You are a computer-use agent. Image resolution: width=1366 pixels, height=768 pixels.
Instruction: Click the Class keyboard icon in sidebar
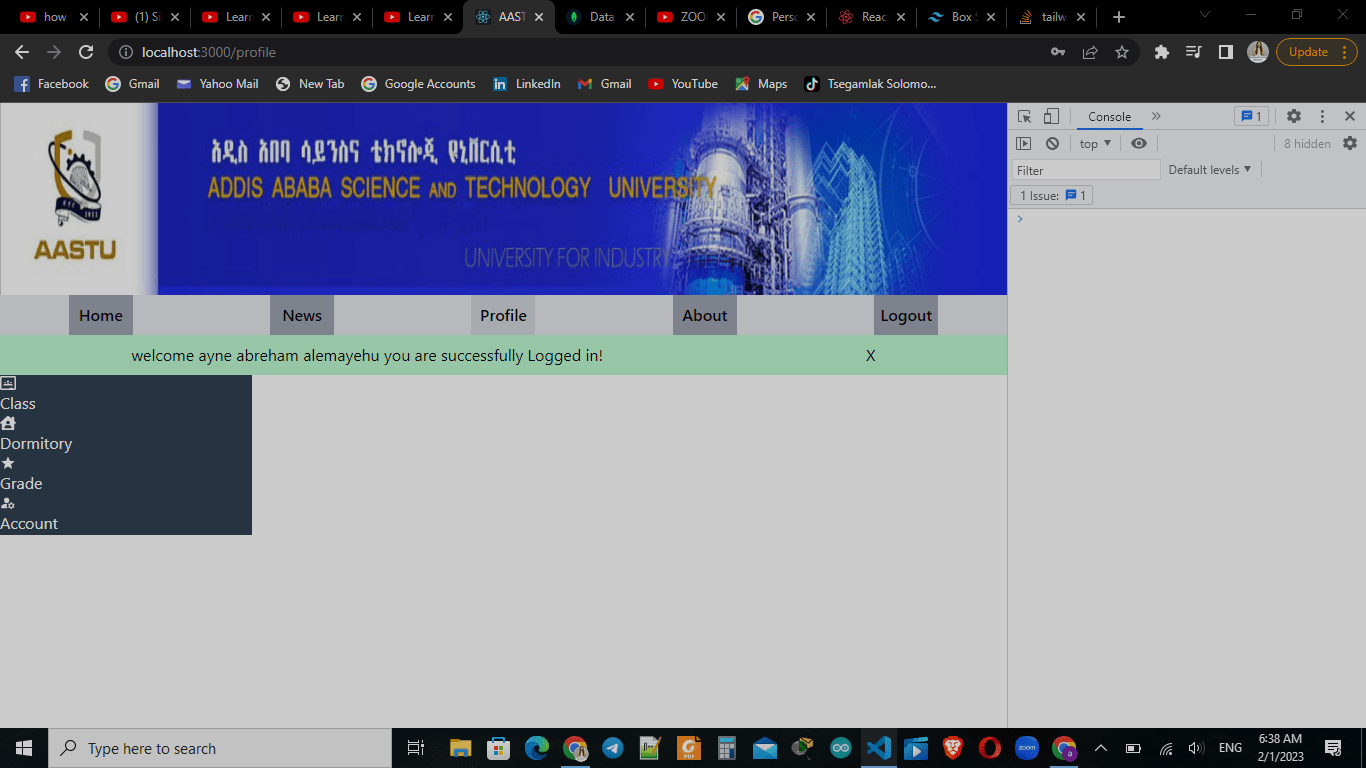point(8,383)
